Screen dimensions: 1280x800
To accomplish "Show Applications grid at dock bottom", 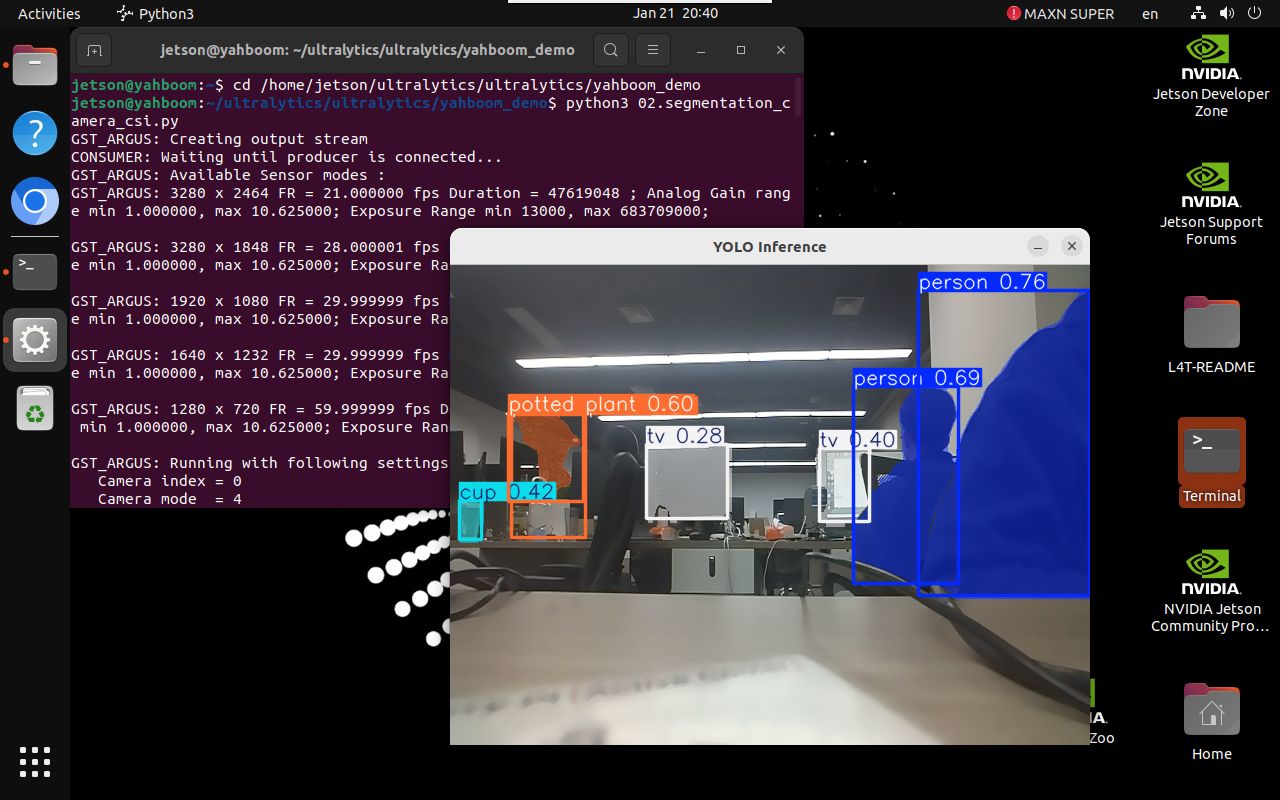I will point(35,762).
